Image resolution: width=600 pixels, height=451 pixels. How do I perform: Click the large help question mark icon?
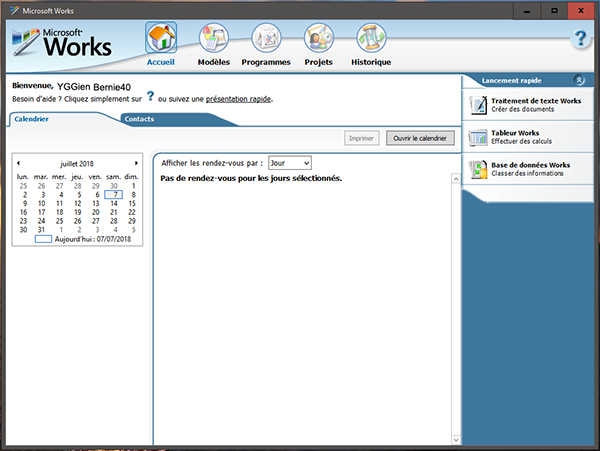click(x=580, y=38)
